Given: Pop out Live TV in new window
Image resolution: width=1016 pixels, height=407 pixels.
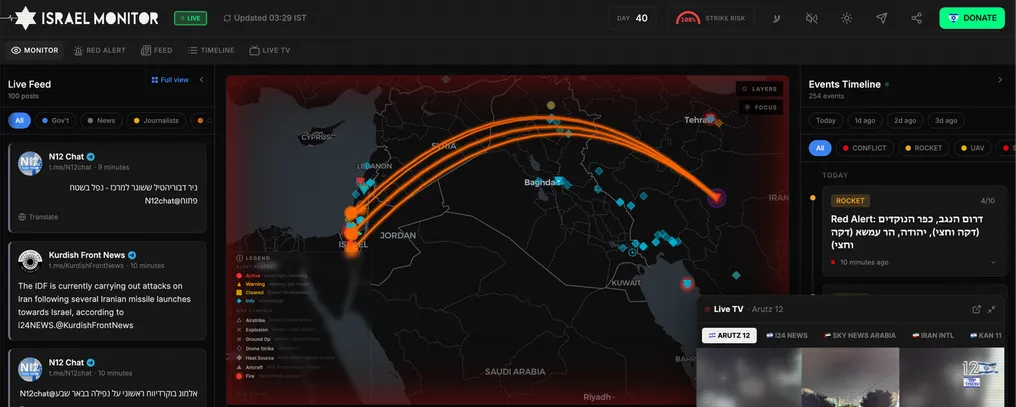Looking at the screenshot, I should pos(976,309).
